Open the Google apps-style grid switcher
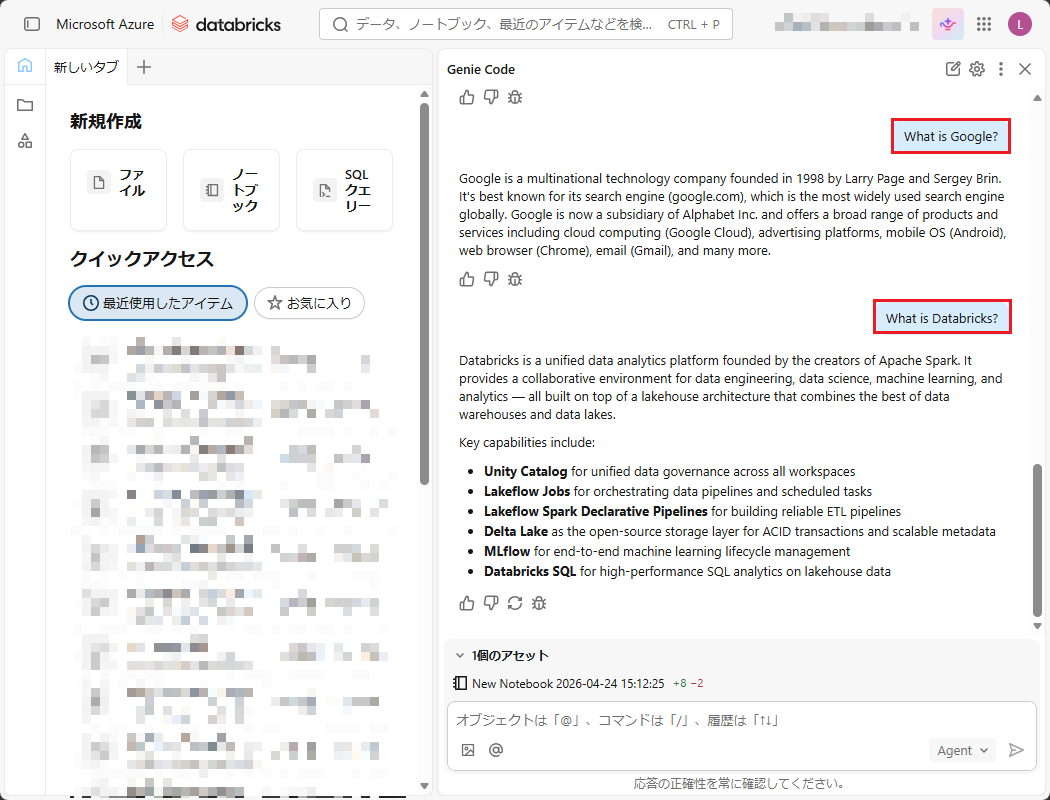The width and height of the screenshot is (1050, 800). coord(984,24)
